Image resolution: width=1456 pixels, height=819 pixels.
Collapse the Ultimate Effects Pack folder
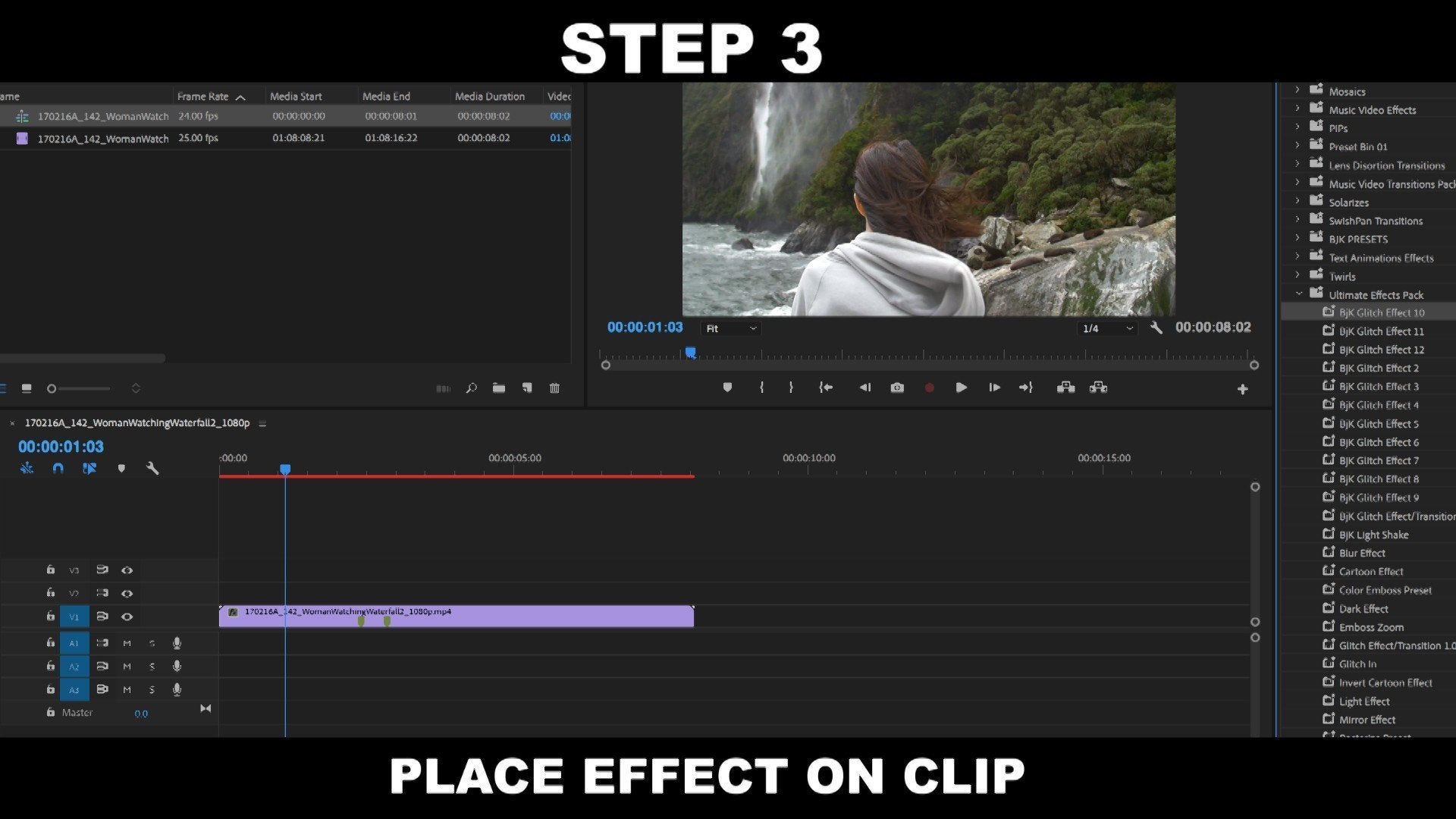tap(1298, 294)
